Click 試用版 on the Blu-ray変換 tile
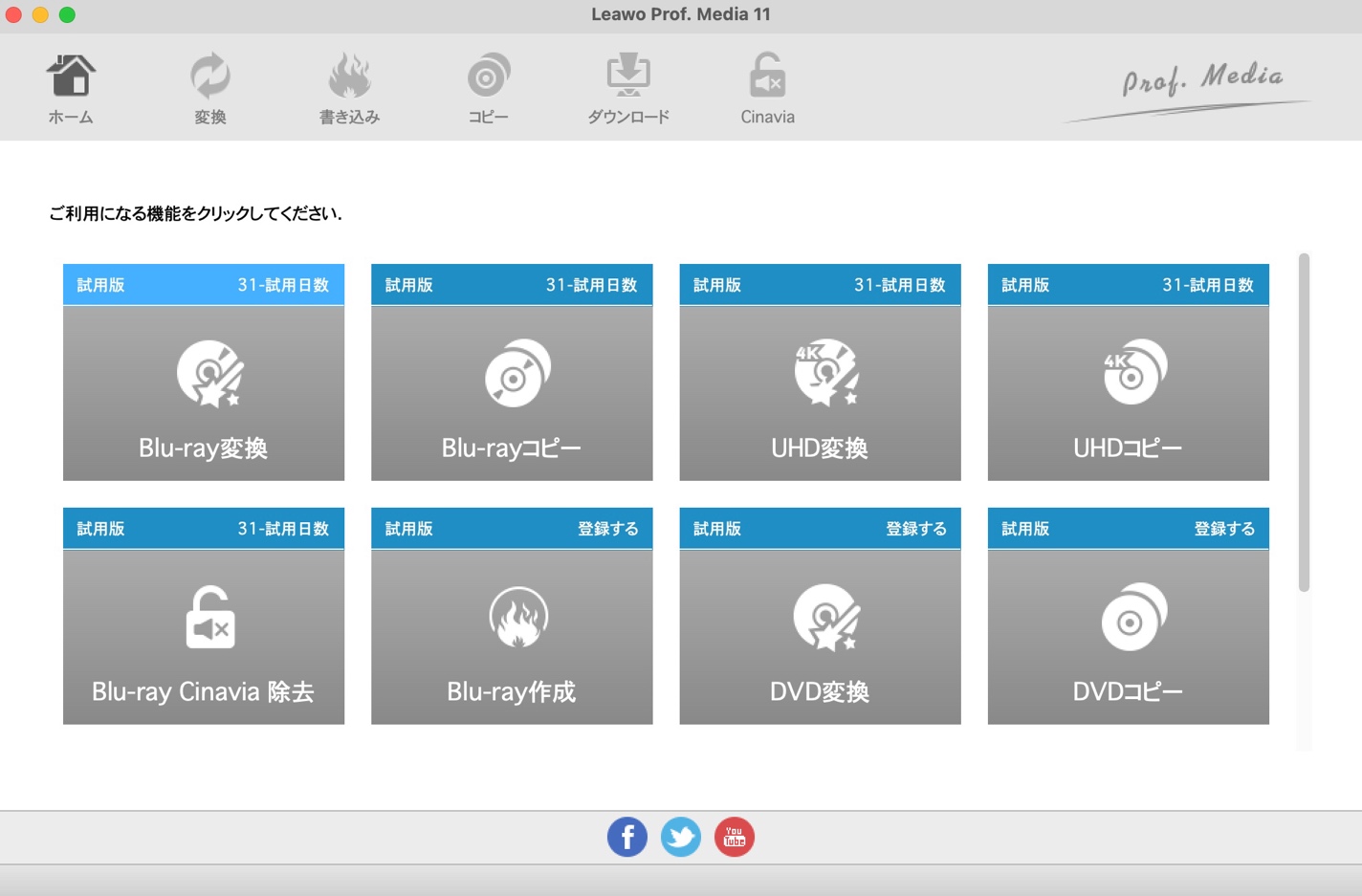 [x=100, y=285]
